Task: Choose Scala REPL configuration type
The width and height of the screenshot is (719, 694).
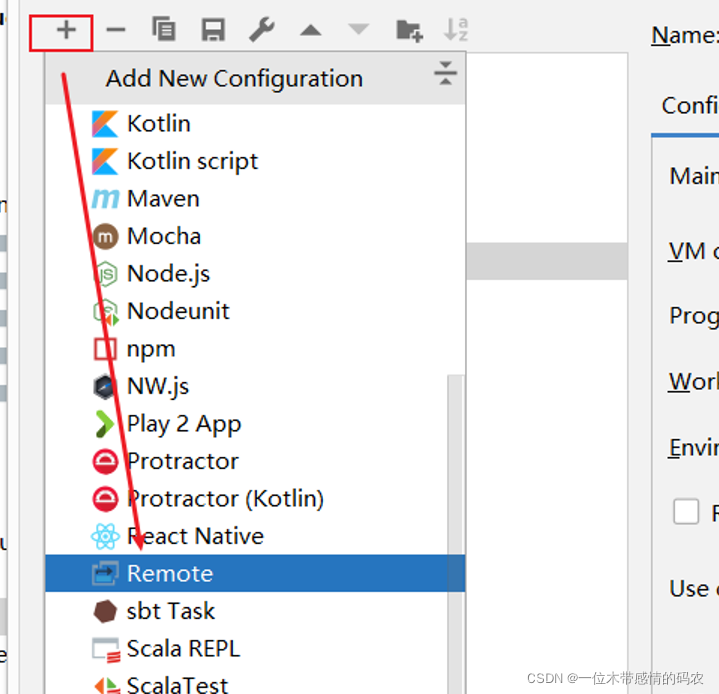Action: 183,649
